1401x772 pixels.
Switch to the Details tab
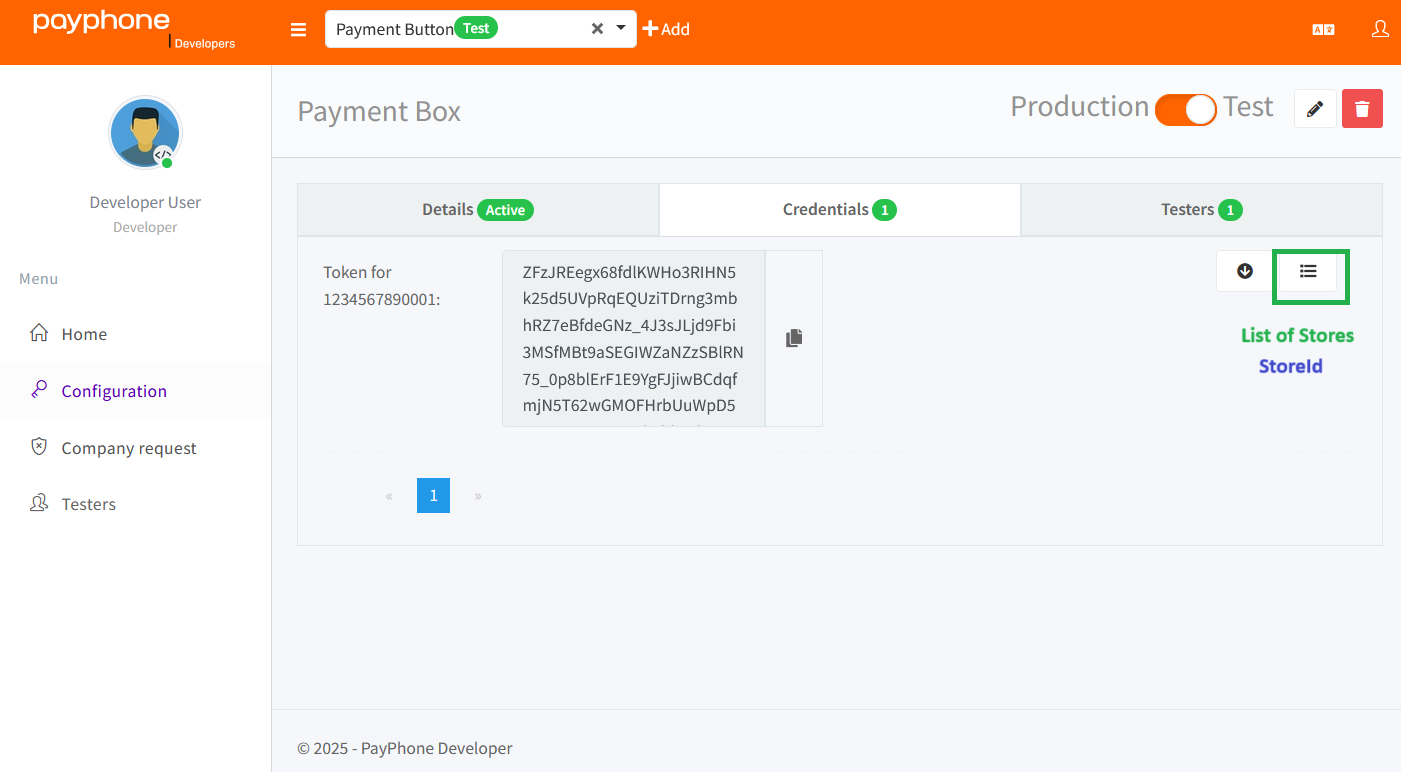tap(478, 210)
